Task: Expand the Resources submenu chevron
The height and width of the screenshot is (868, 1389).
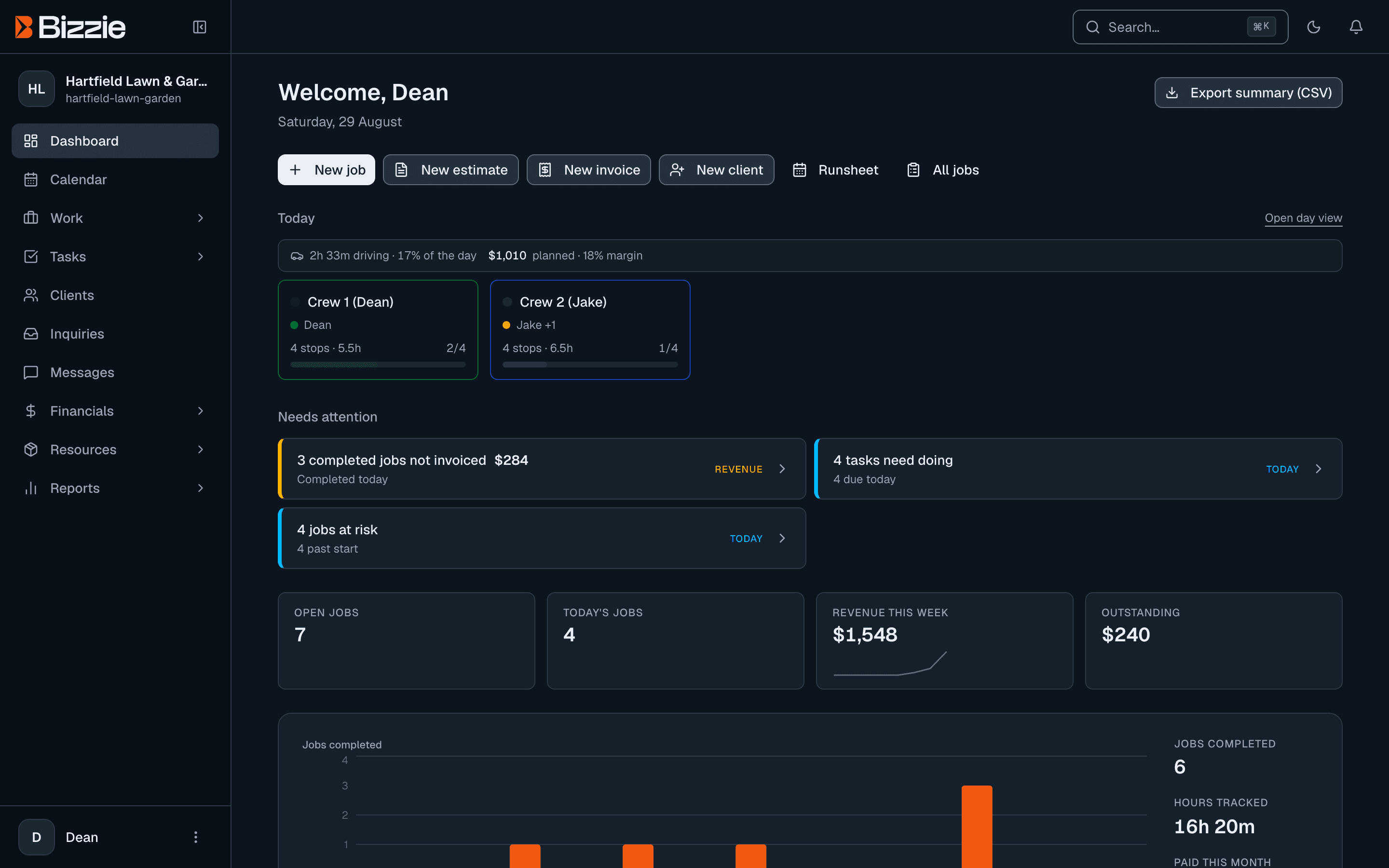Action: (x=200, y=449)
